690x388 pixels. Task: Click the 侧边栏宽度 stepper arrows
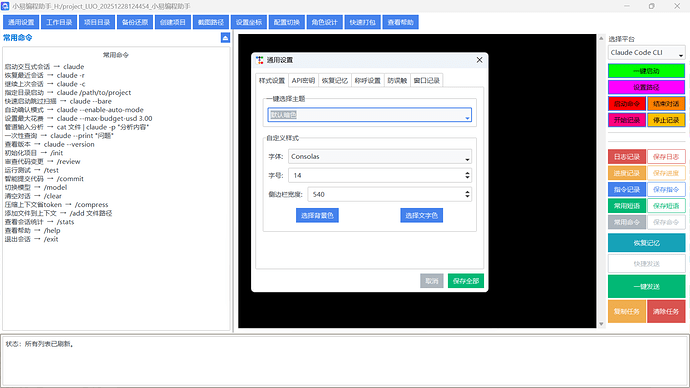click(467, 194)
